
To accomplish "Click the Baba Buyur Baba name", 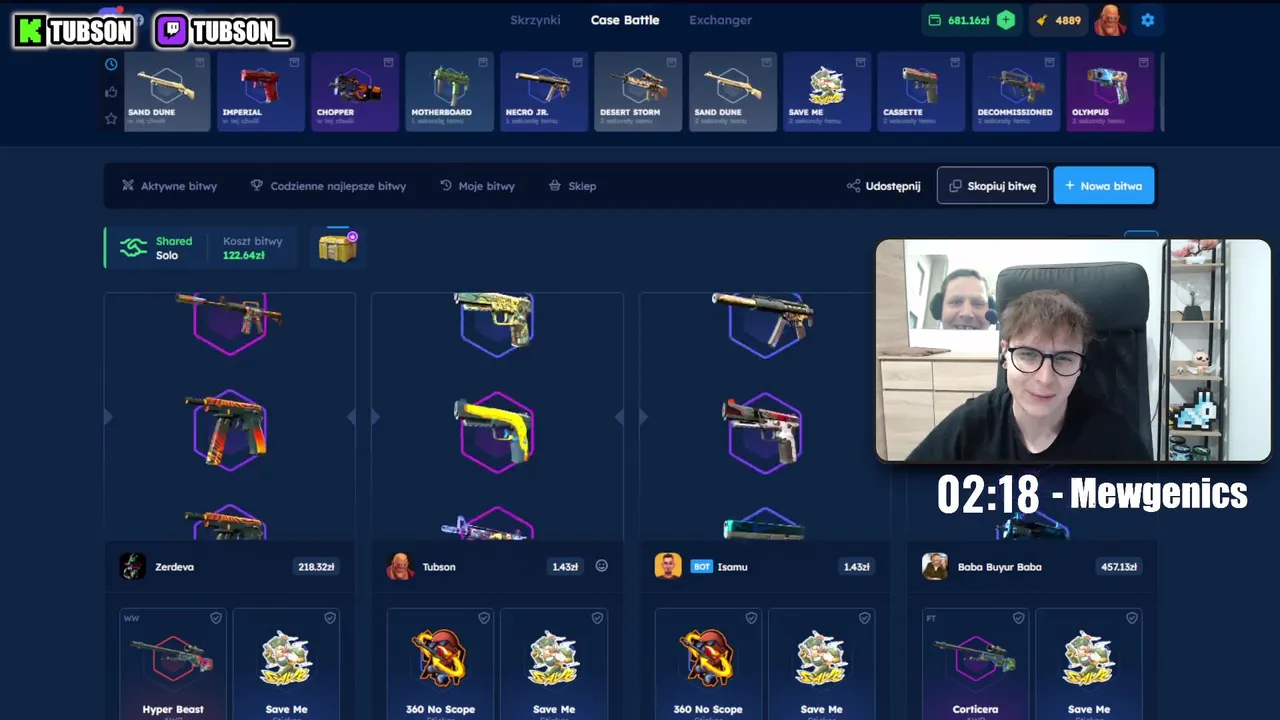I will coord(1000,567).
